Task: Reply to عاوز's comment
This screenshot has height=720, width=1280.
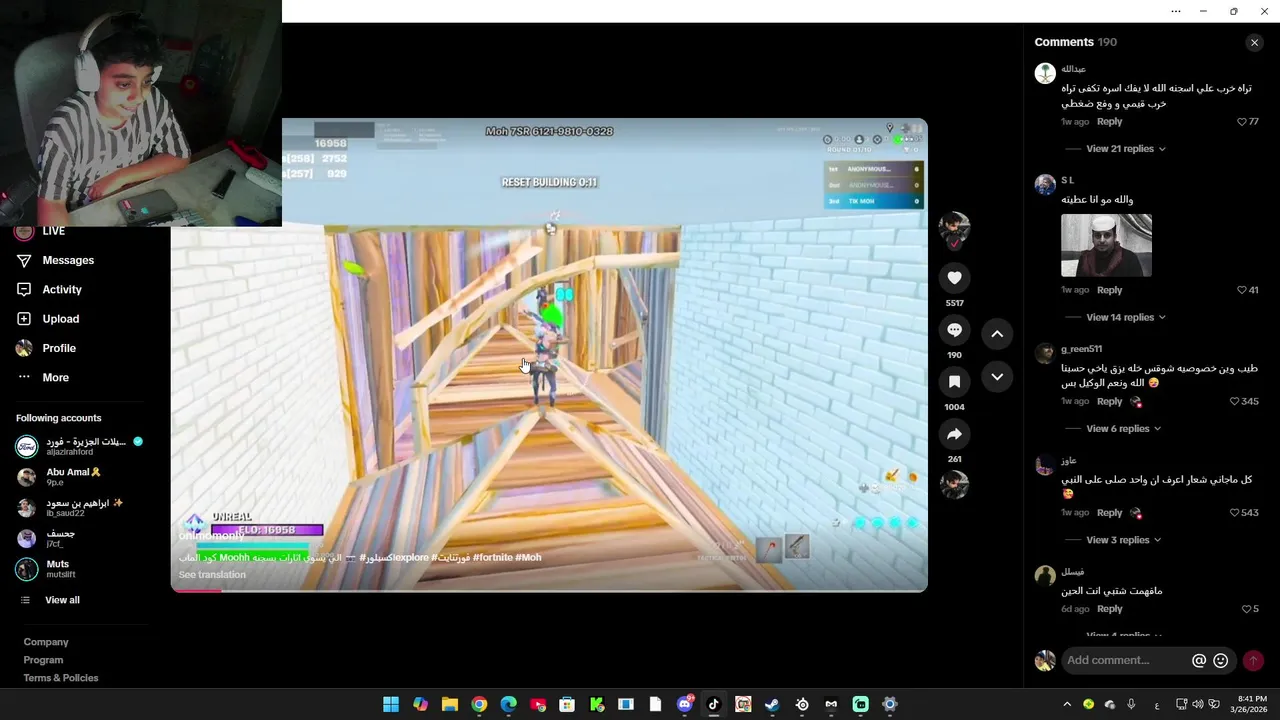Action: point(1109,513)
